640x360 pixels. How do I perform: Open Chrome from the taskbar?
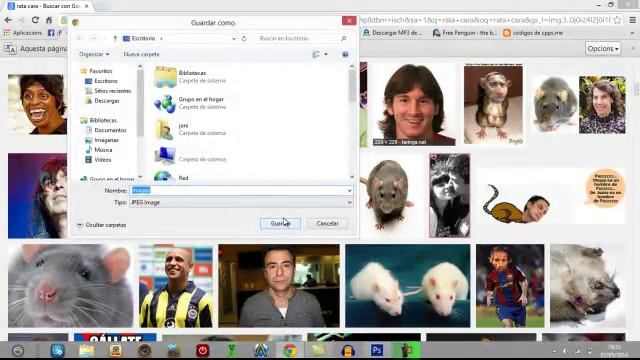tap(290, 350)
